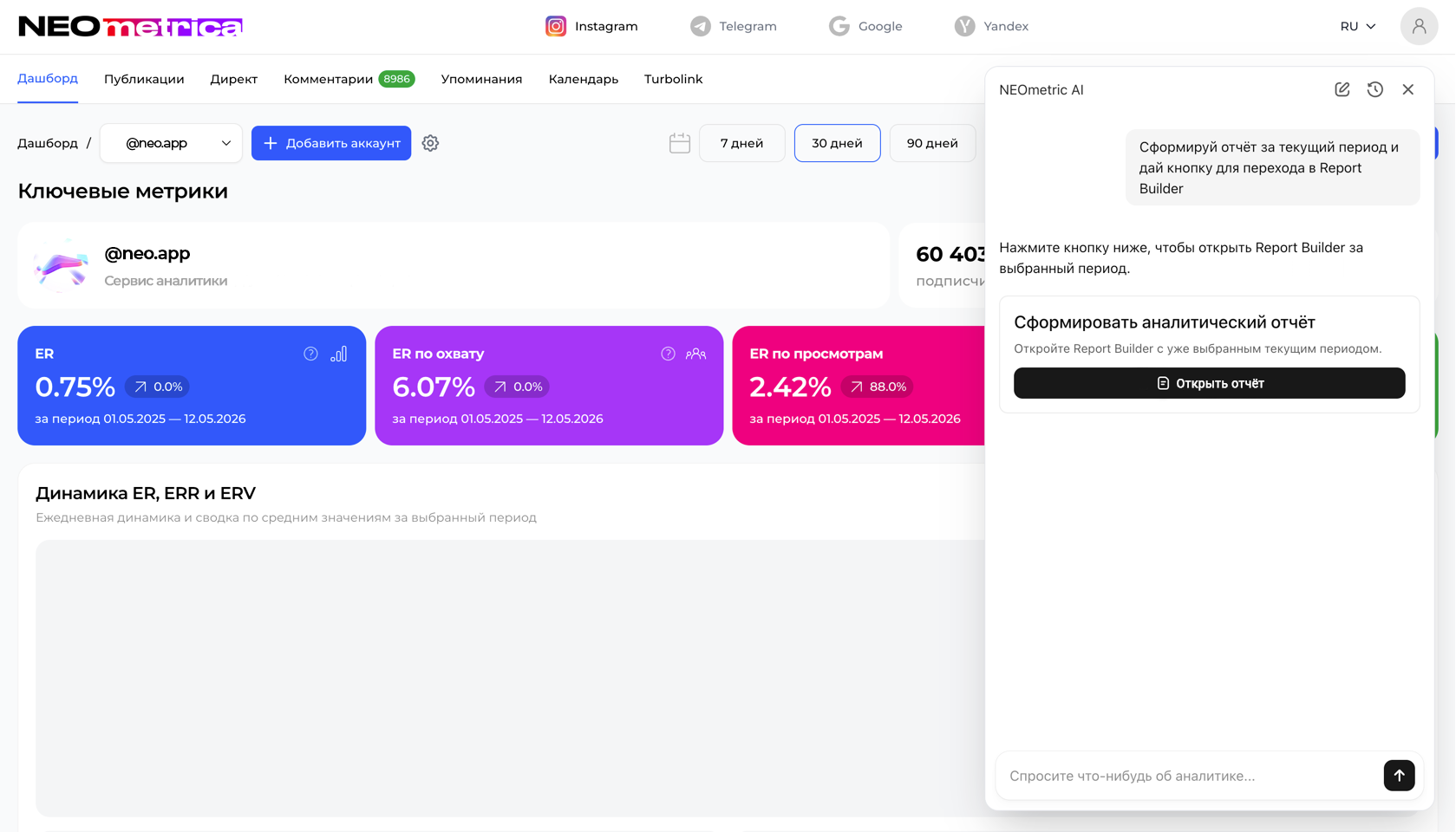Screen dimensions: 1456x832
Task: Click the Открыть отчёт button
Action: coord(1209,383)
